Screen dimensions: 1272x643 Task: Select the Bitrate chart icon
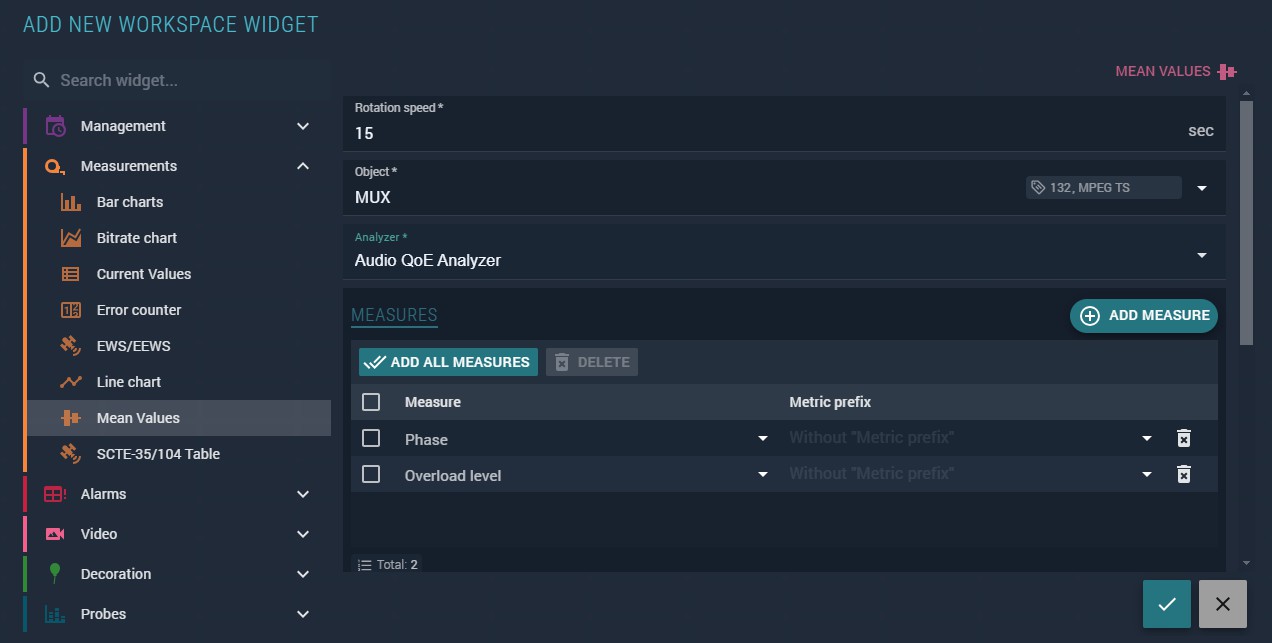[71, 238]
